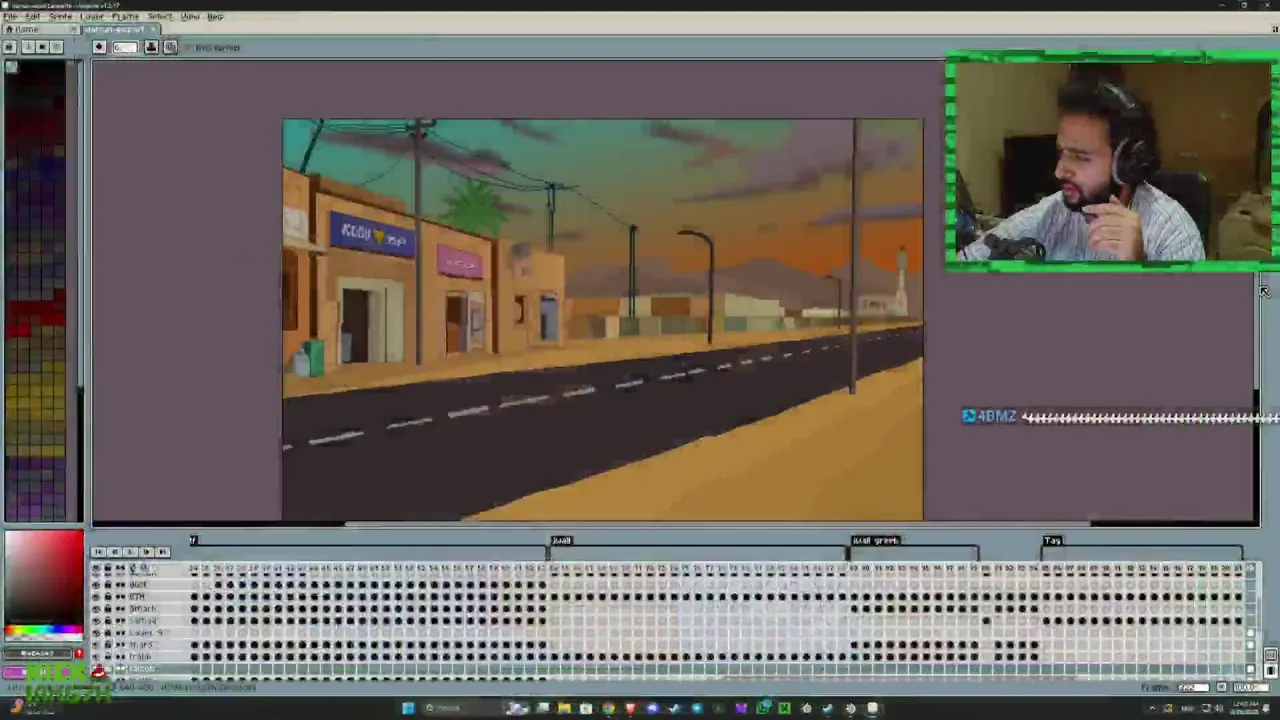
Task: Hide the trash layer
Action: [97, 657]
